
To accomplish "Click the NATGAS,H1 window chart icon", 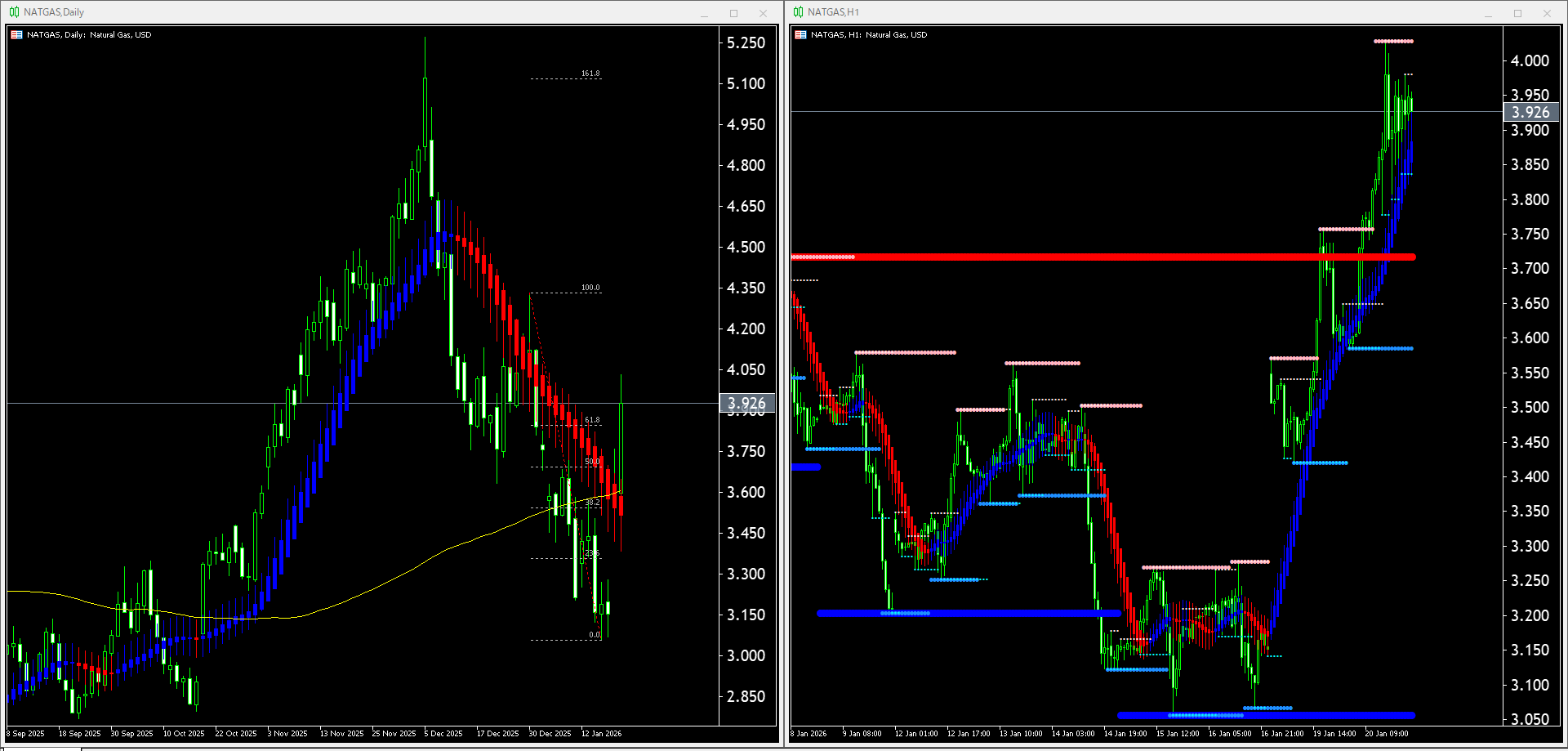I will tap(798, 12).
